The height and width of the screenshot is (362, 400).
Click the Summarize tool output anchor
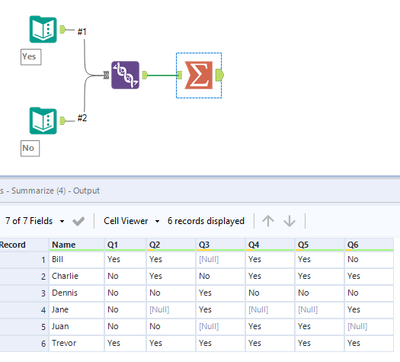tap(220, 75)
